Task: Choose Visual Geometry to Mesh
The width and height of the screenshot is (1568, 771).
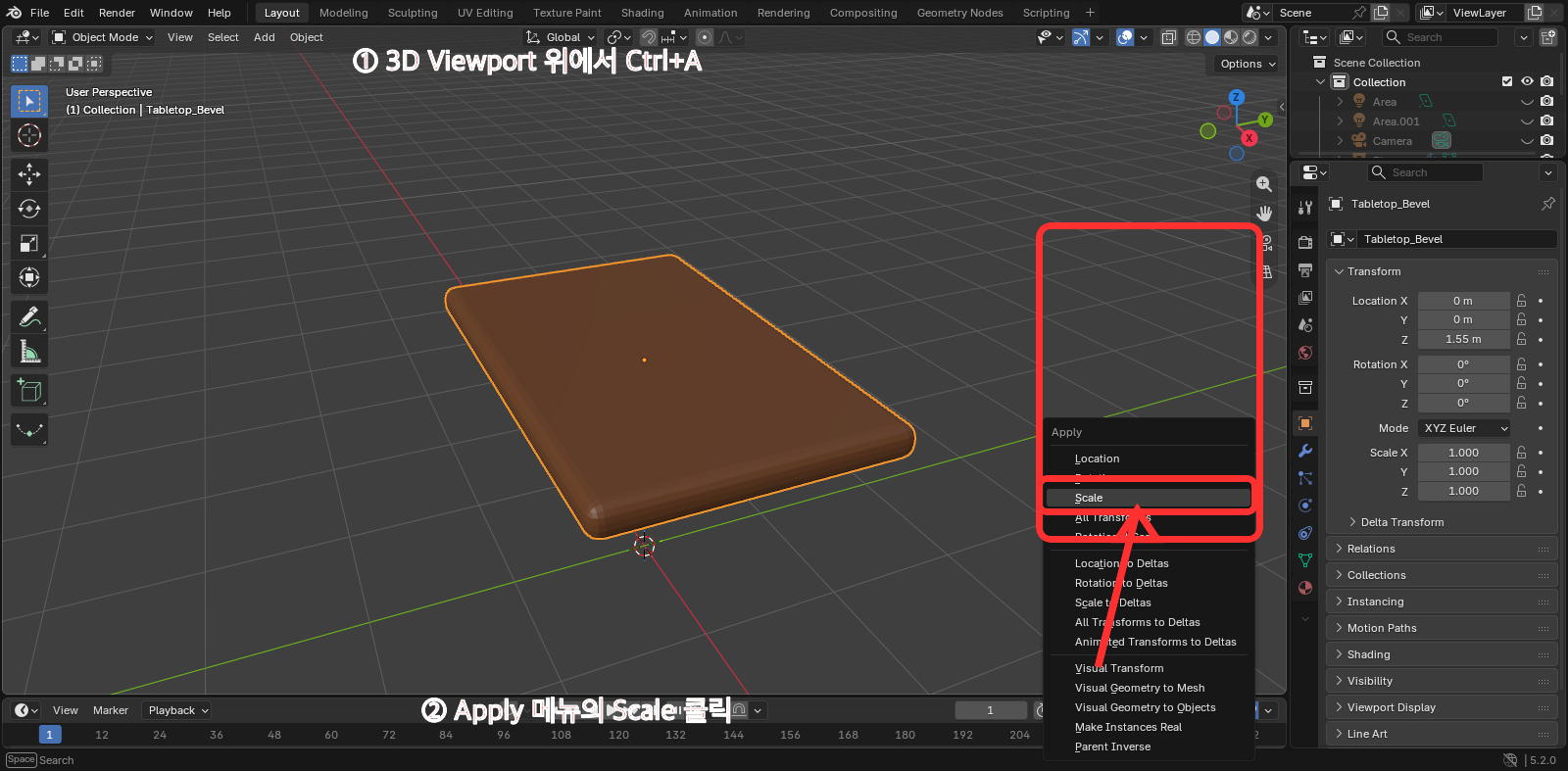Action: point(1150,688)
